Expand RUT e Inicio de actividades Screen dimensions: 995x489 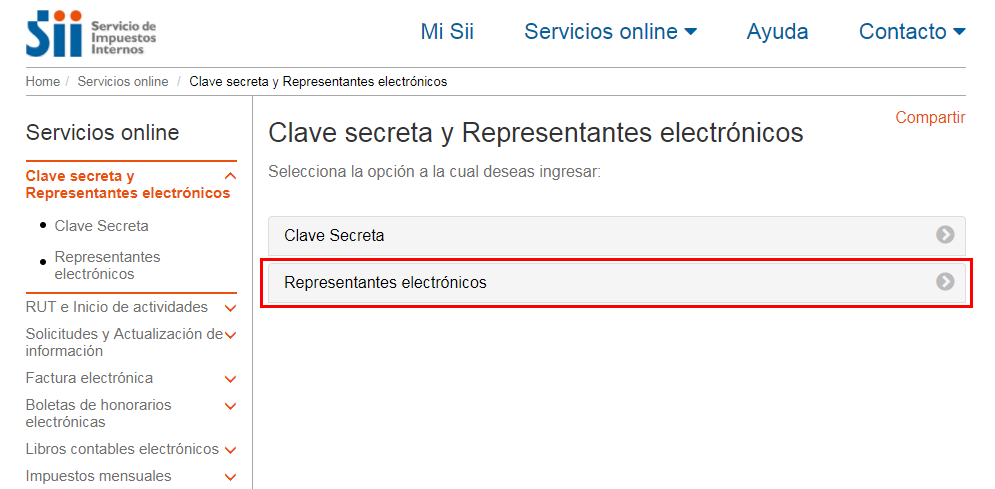pyautogui.click(x=230, y=308)
